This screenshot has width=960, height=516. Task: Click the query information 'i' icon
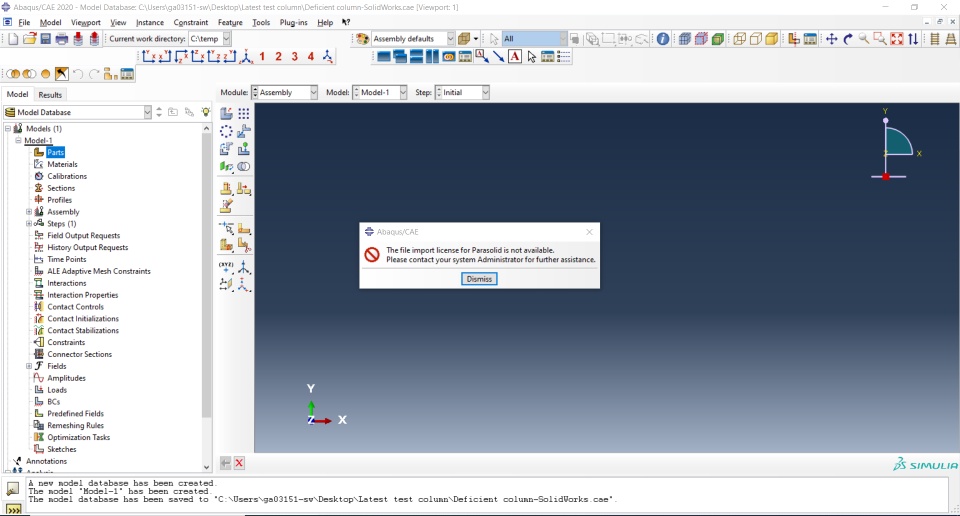(662, 39)
